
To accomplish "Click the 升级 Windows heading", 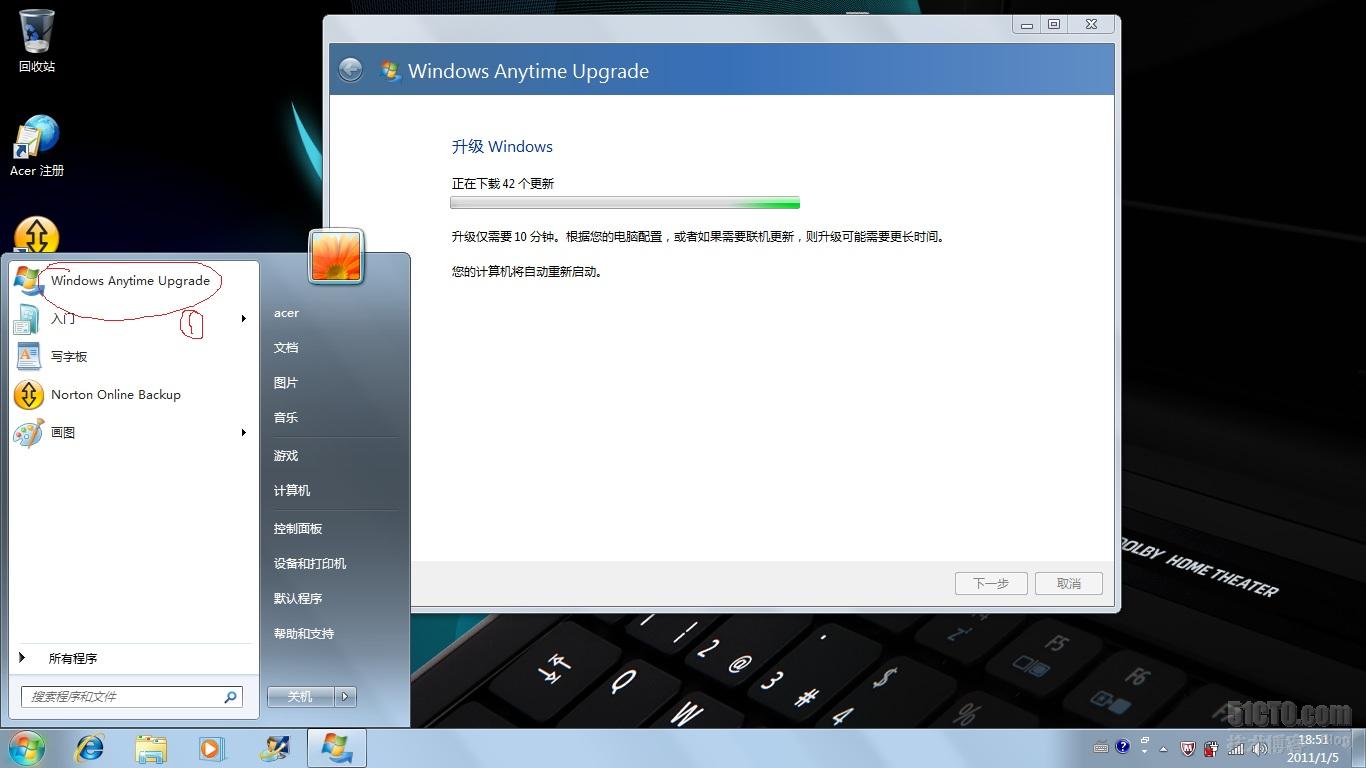I will (x=502, y=147).
